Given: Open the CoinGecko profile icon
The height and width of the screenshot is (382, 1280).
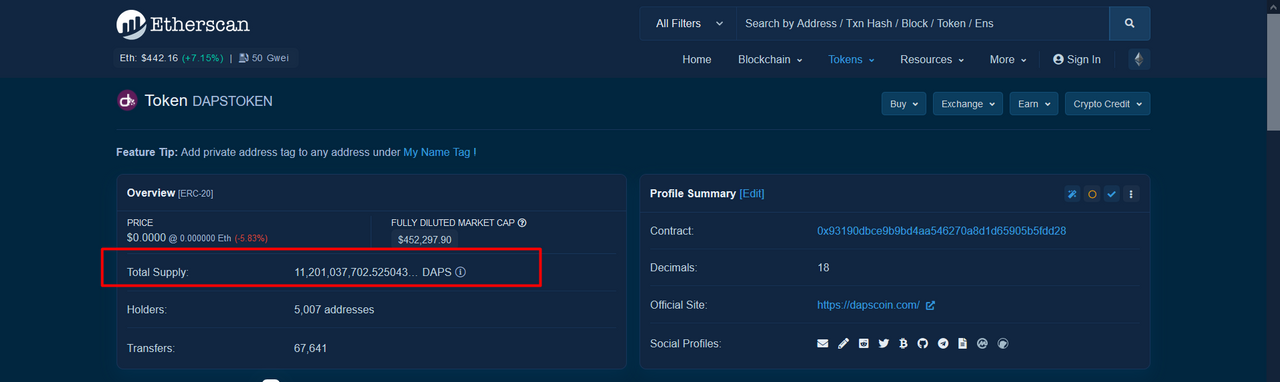Looking at the screenshot, I should [1003, 344].
